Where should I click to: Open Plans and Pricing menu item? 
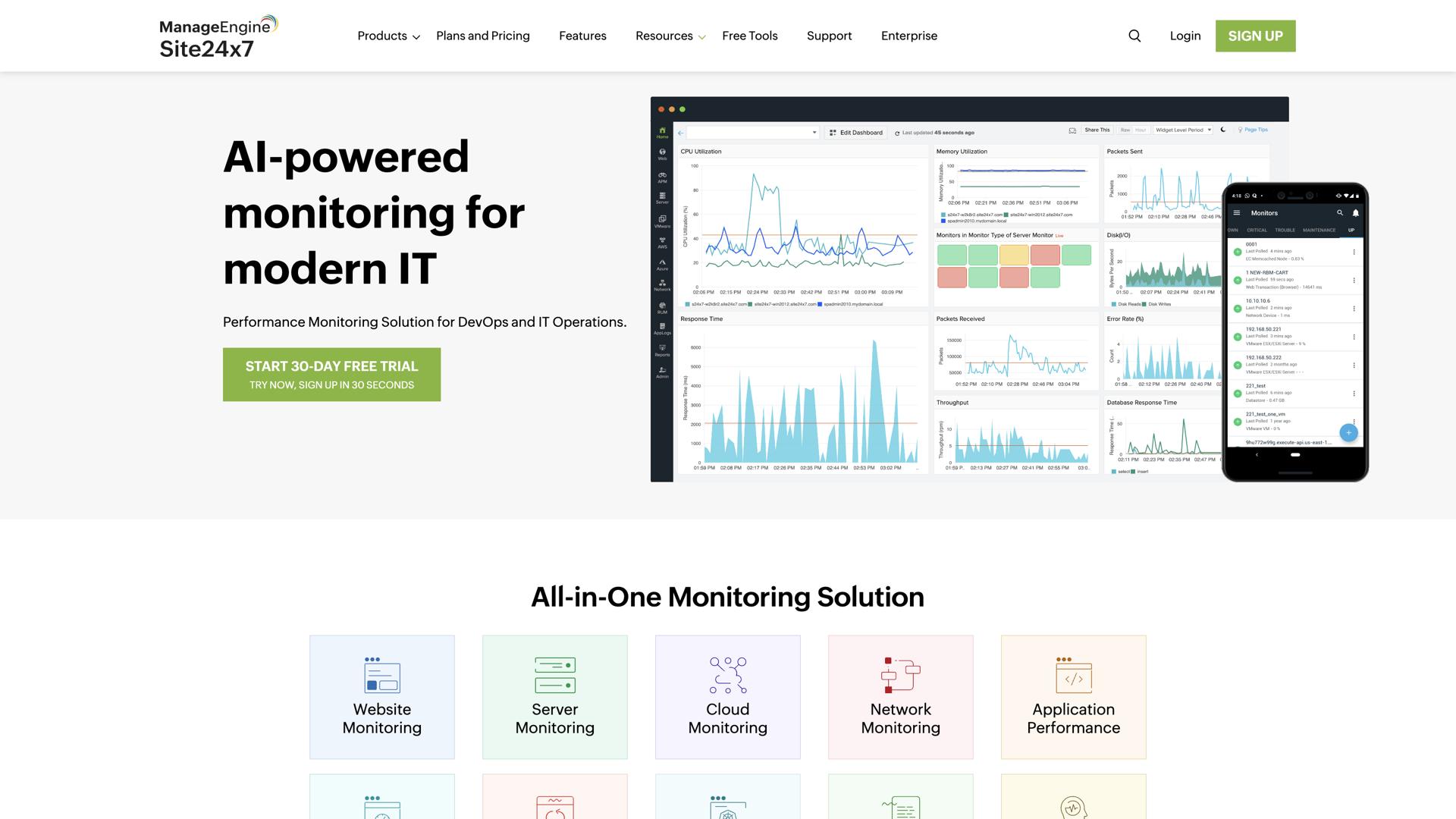[x=483, y=36]
